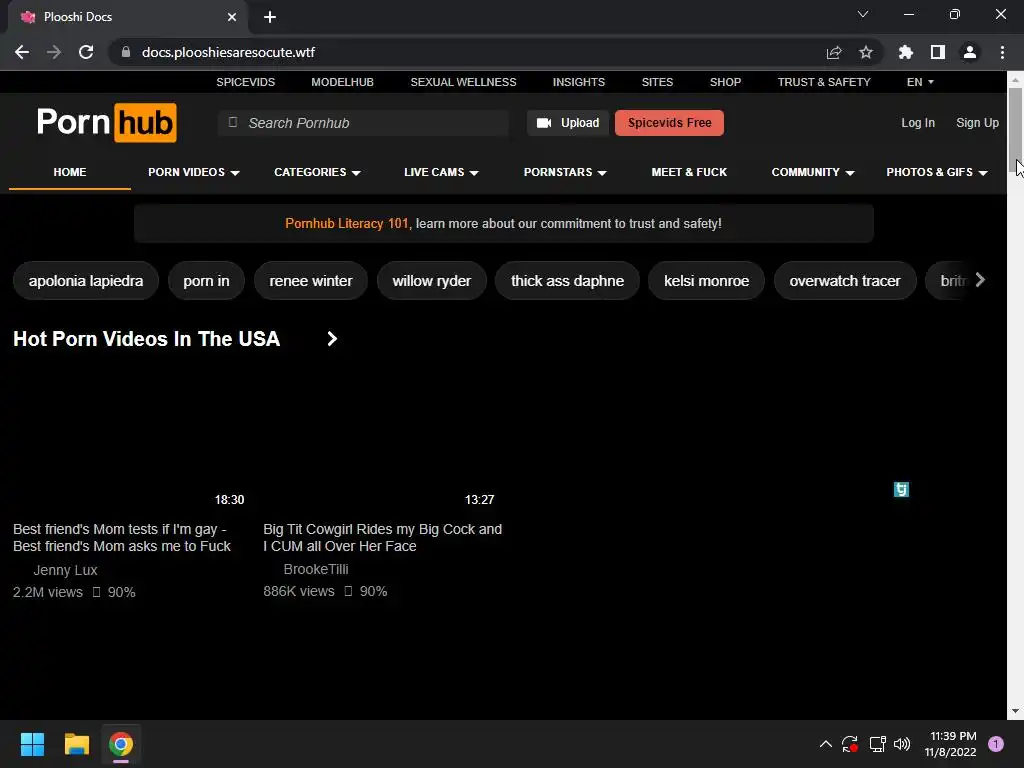
Task: Click the chevron next to section heading
Action: click(x=332, y=338)
